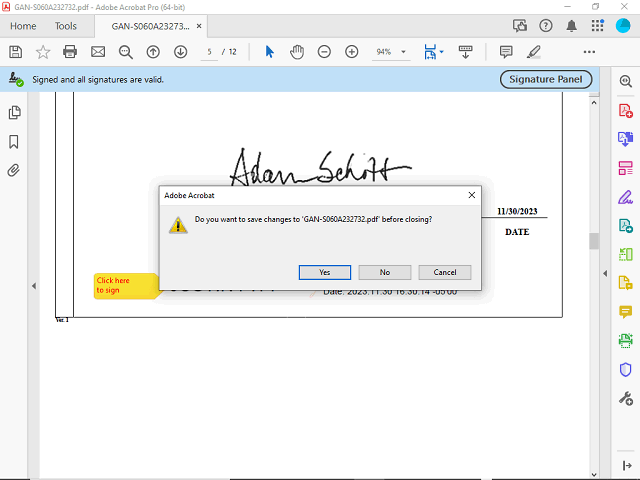This screenshot has width=640, height=480.
Task: Open the notifications bell
Action: [571, 26]
